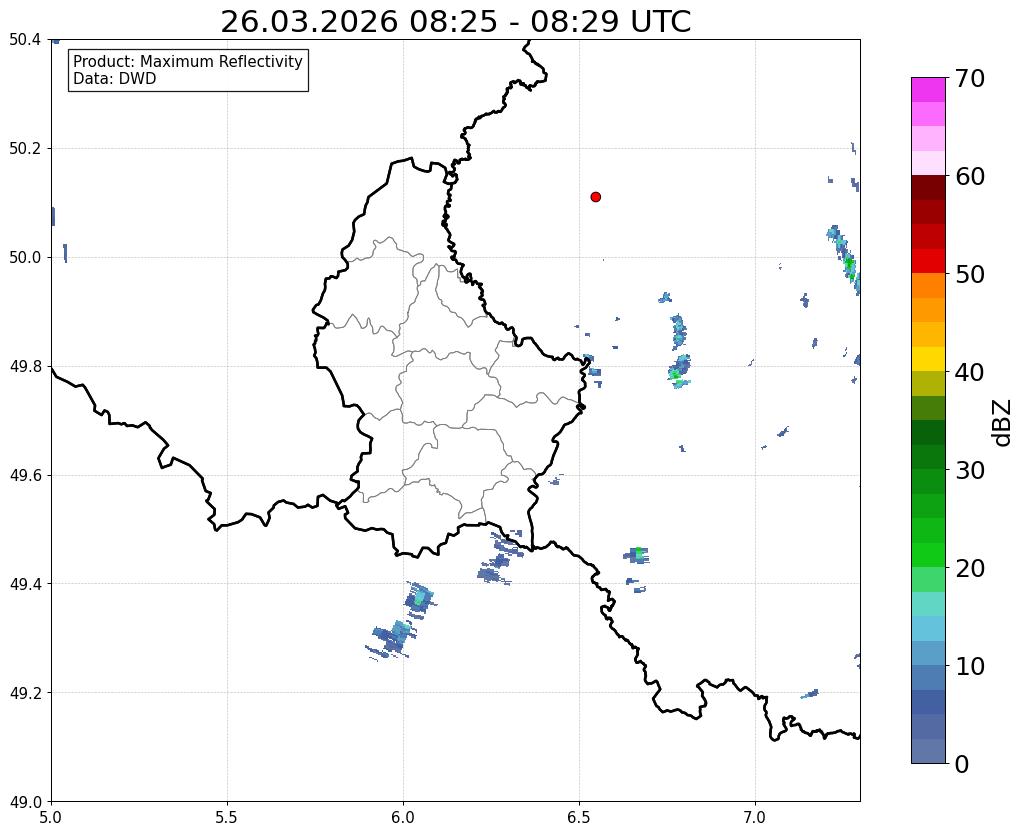Click the 'dBZ' colorbar label
The height and width of the screenshot is (834, 1023).
[x=1002, y=422]
